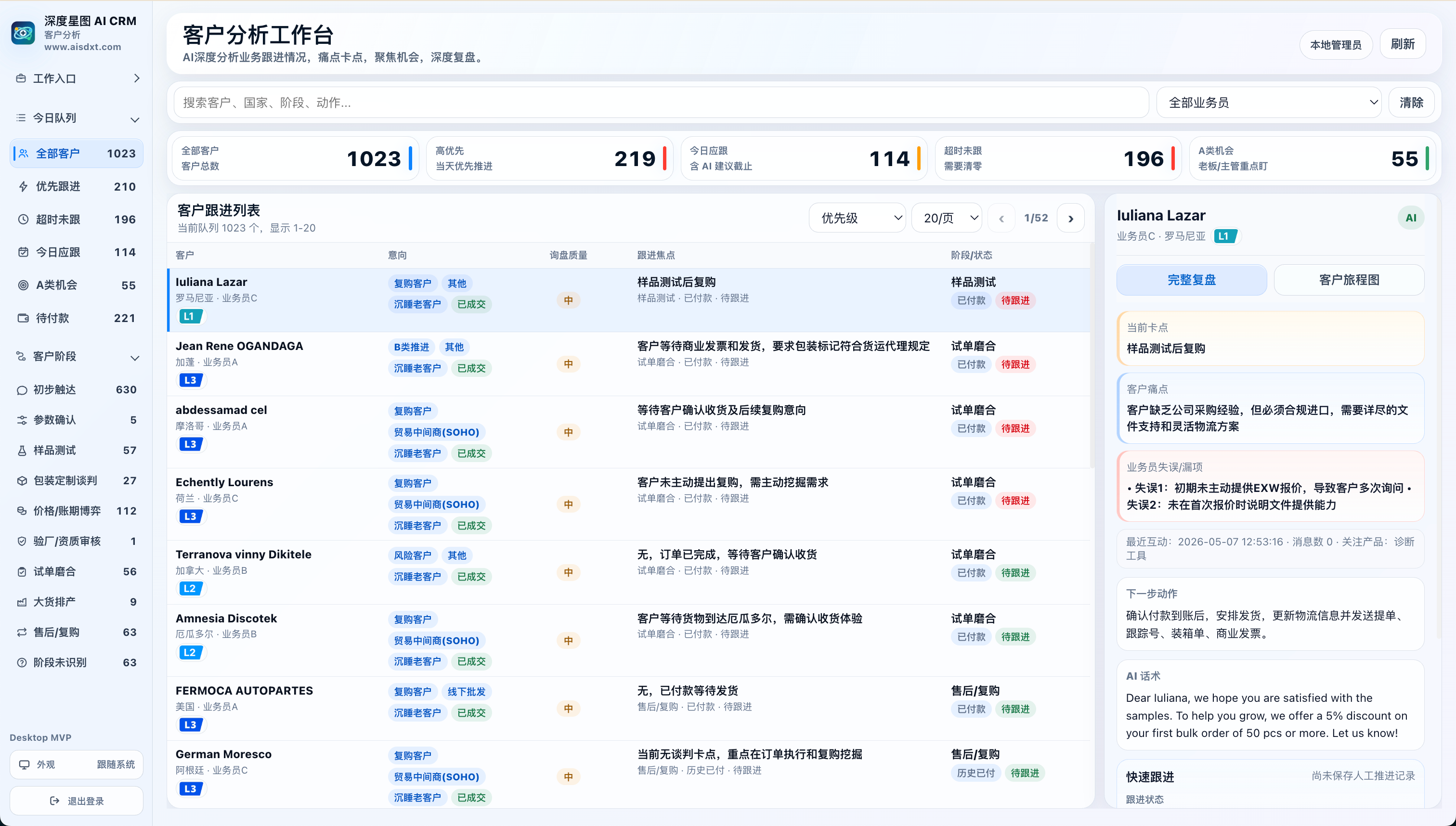The width and height of the screenshot is (1456, 826).
Task: Click the 样品测试 flask icon
Action: tap(22, 451)
